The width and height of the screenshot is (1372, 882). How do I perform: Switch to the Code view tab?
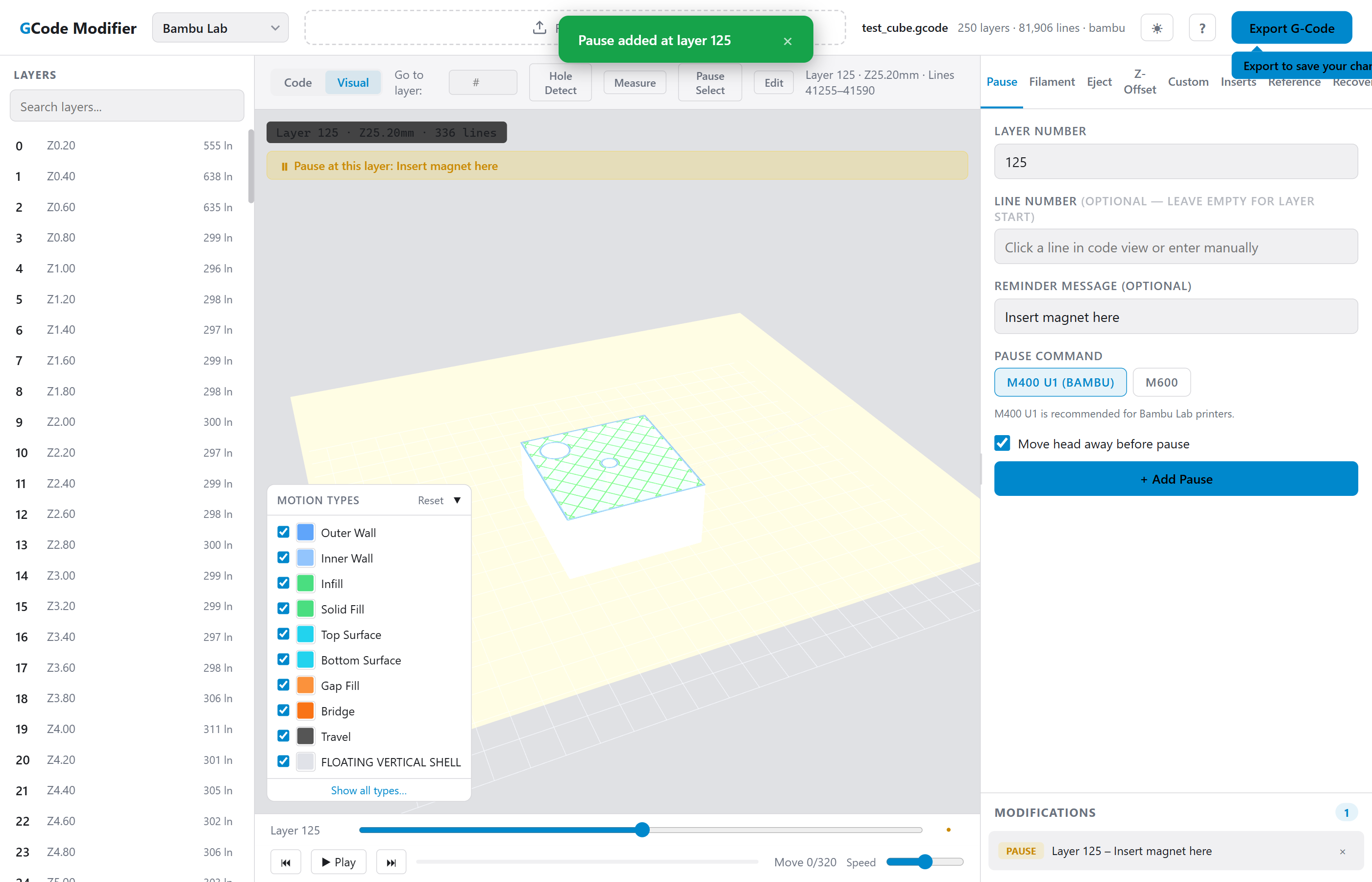coord(298,82)
